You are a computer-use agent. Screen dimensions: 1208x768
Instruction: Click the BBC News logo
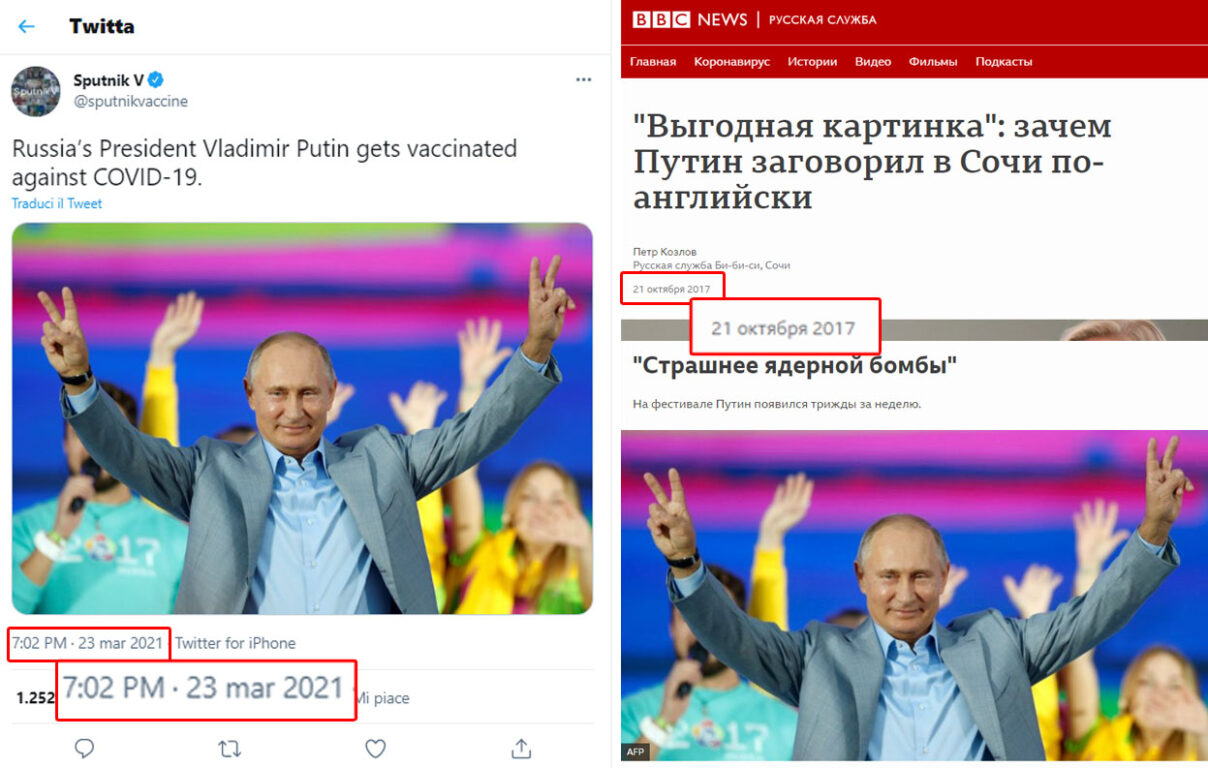(x=690, y=19)
